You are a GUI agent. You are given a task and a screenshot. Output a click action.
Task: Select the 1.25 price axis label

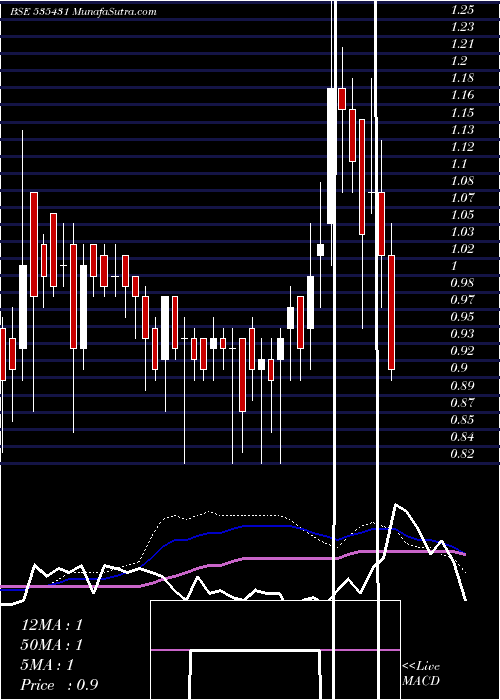463,10
